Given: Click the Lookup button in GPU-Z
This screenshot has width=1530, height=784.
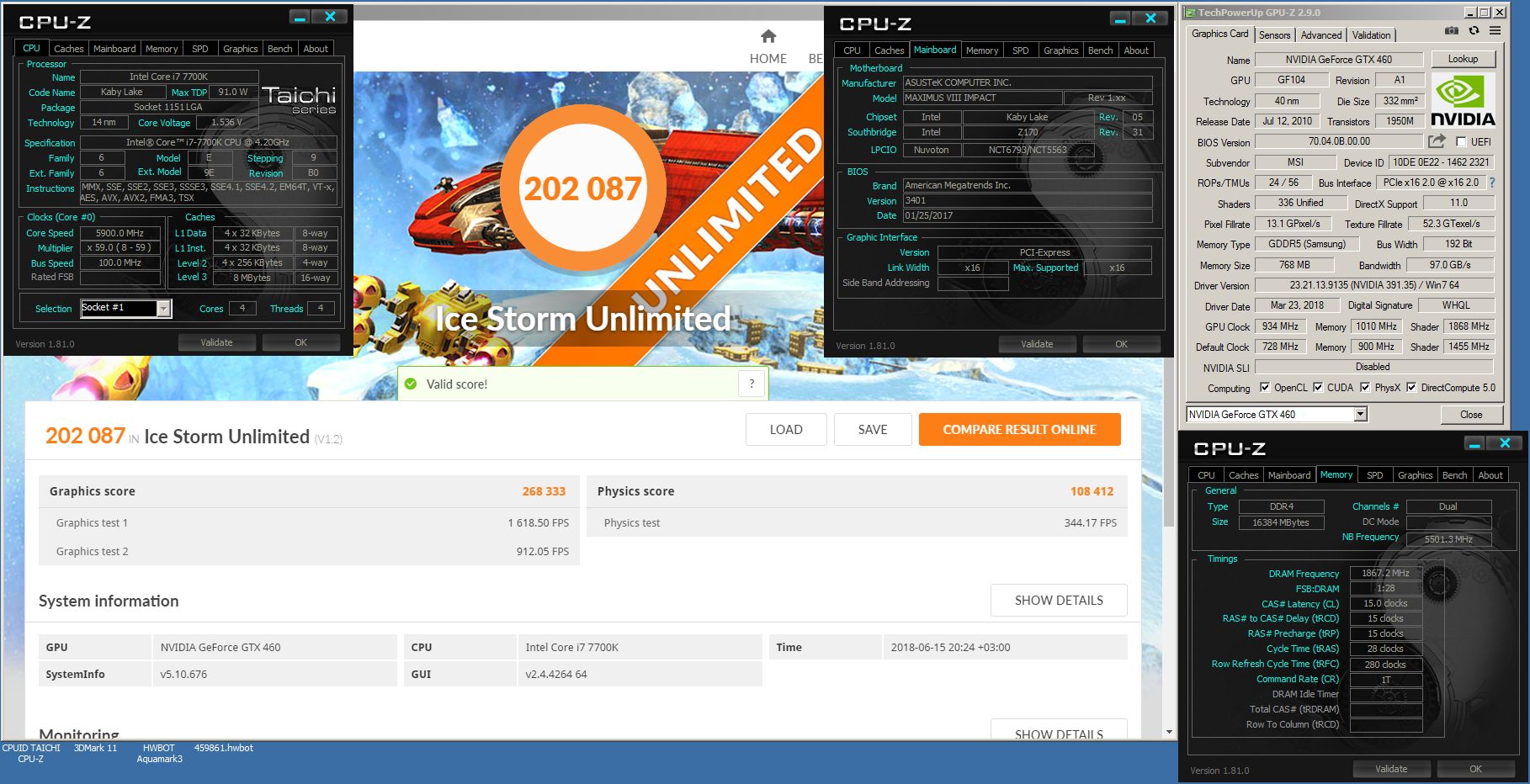Looking at the screenshot, I should point(1463,59).
